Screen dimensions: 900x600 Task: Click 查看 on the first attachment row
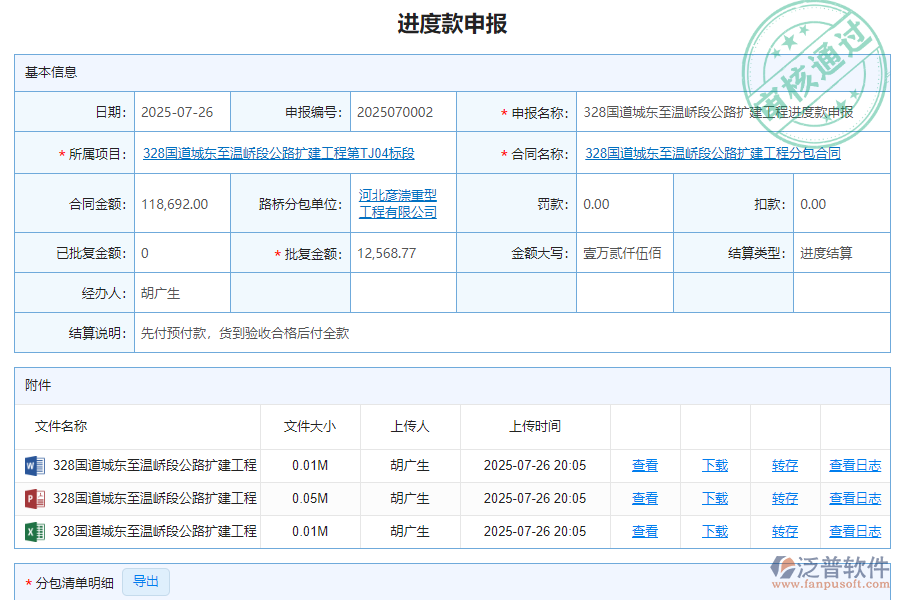[644, 465]
